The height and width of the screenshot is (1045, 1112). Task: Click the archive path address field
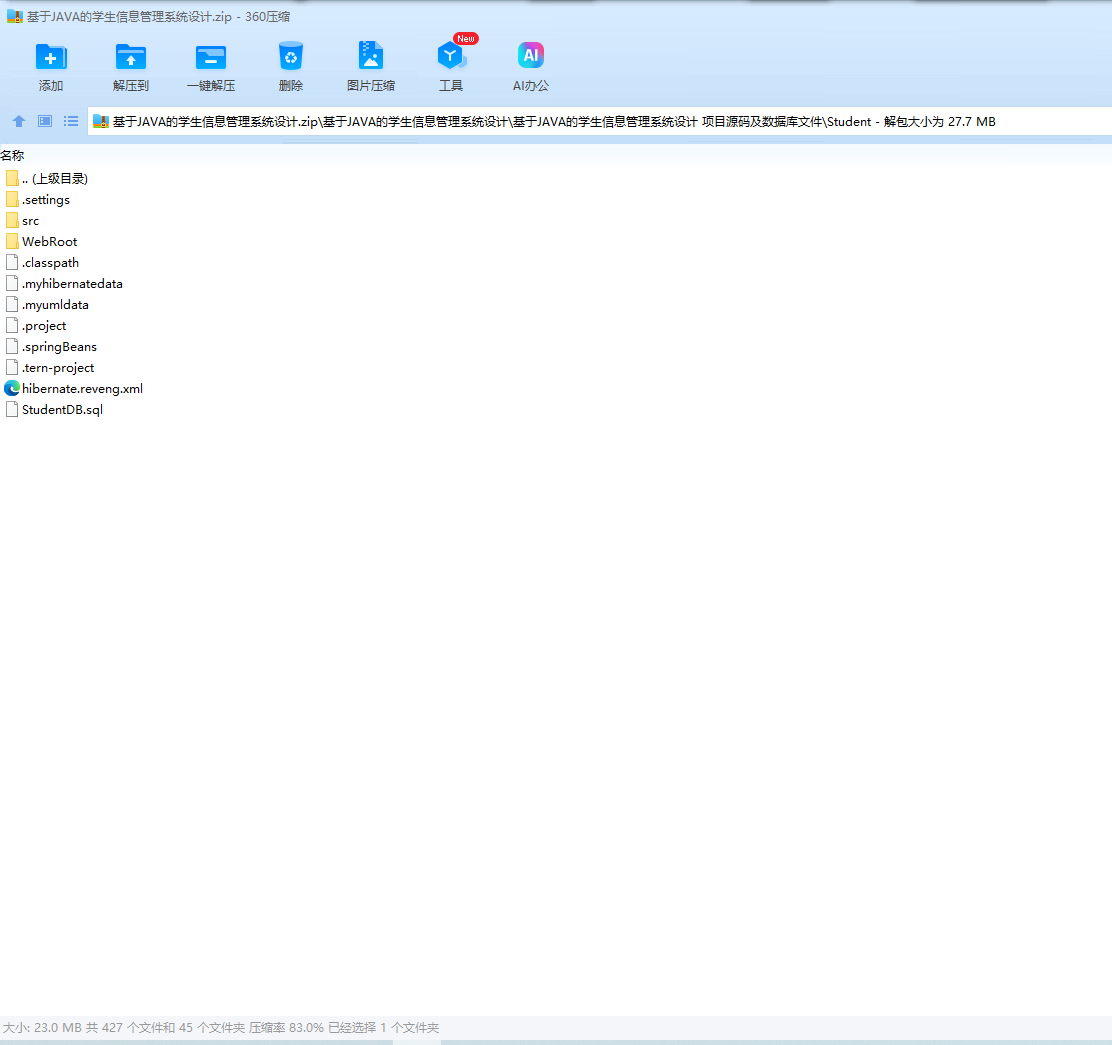[x=599, y=121]
